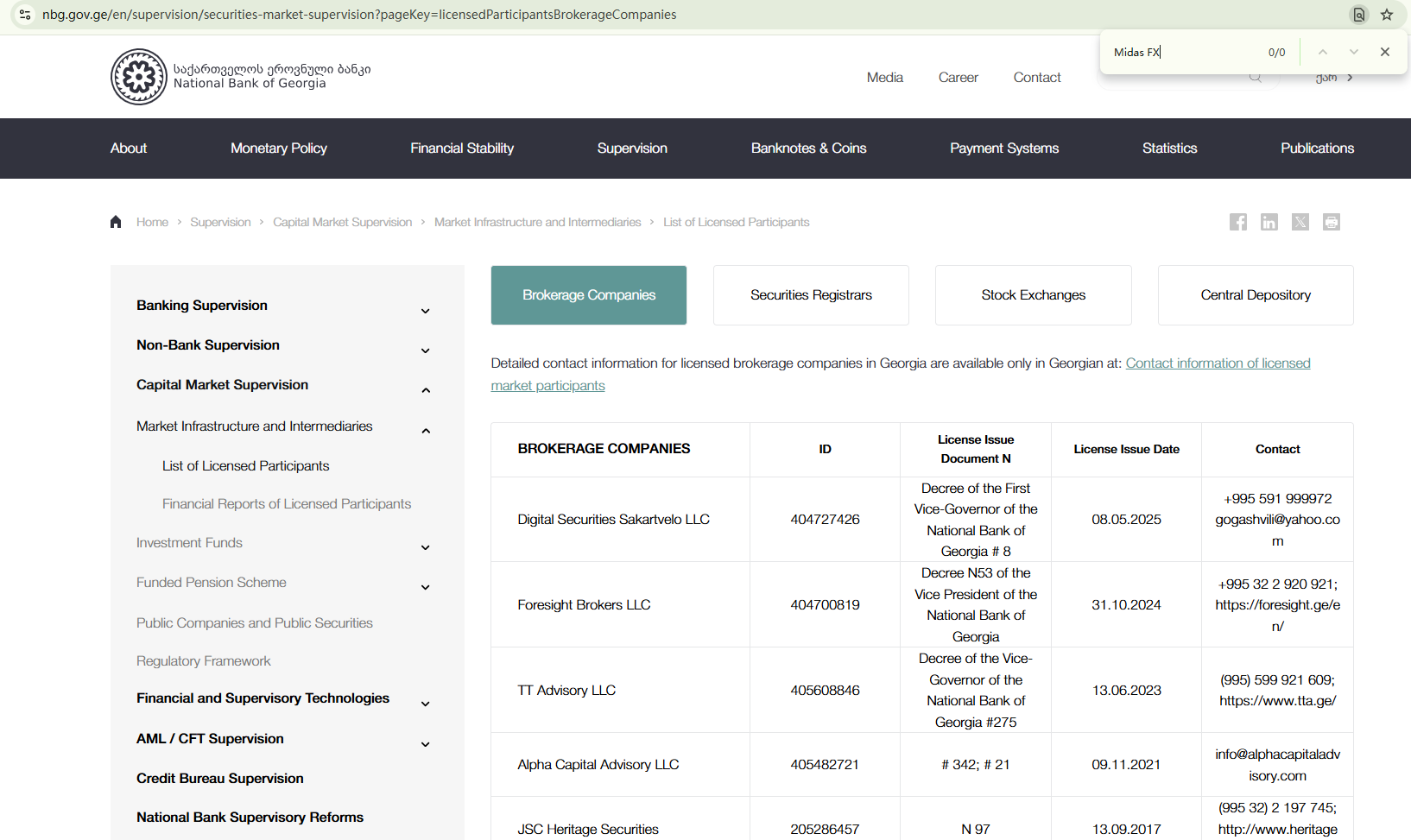
Task: Bookmark this page with star icon
Action: click(1387, 15)
